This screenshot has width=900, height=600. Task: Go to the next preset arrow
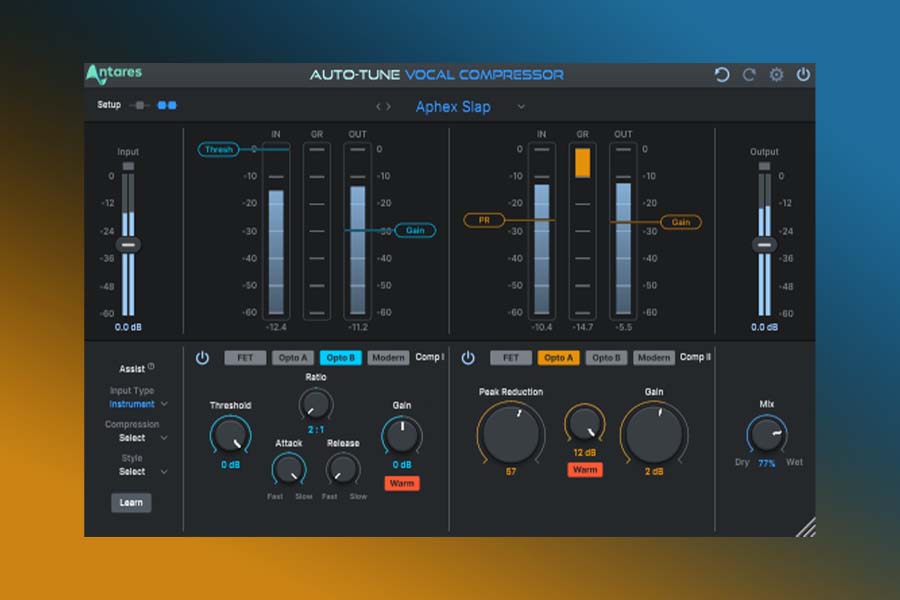click(389, 107)
